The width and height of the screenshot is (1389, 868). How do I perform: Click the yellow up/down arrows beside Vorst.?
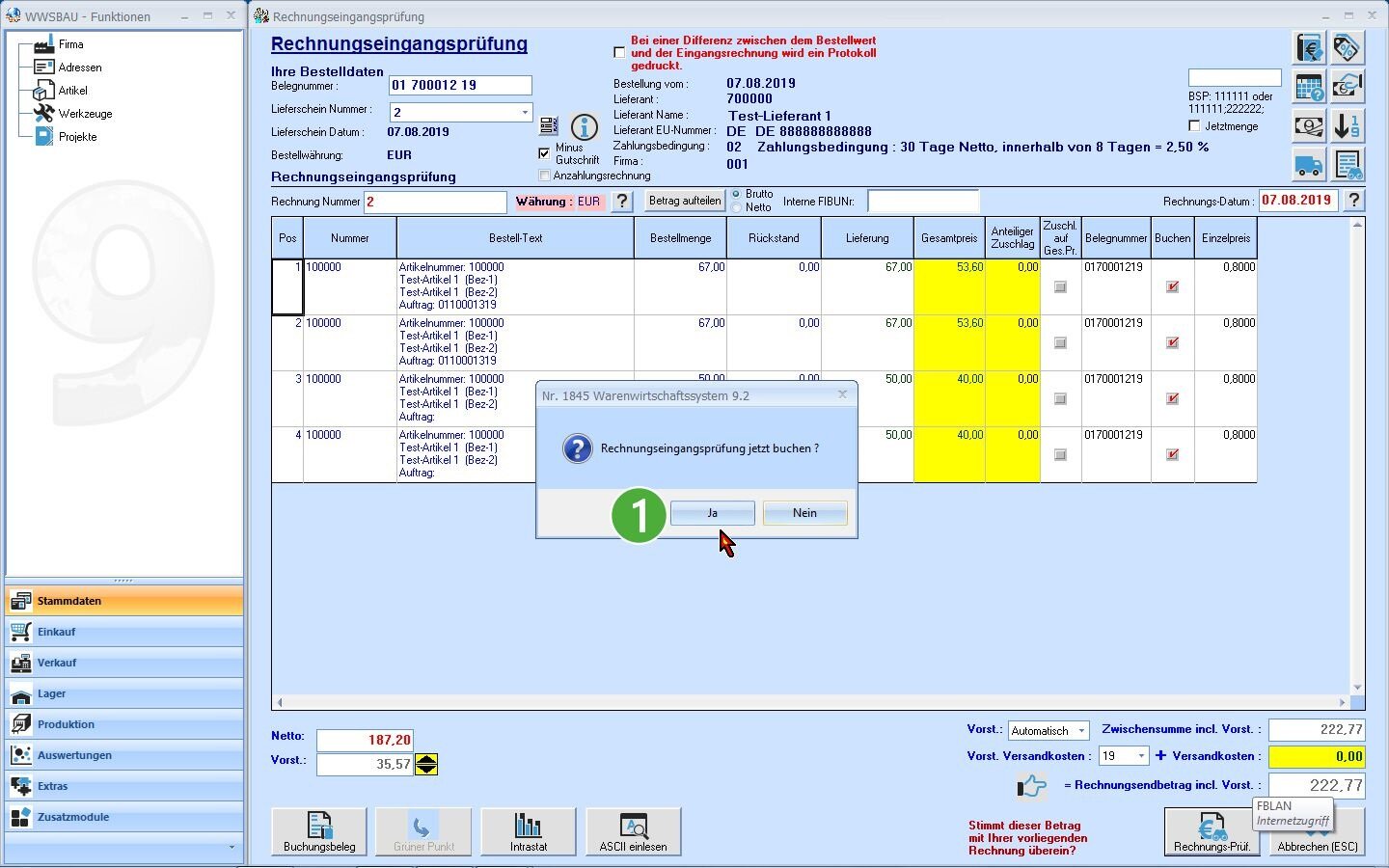426,764
